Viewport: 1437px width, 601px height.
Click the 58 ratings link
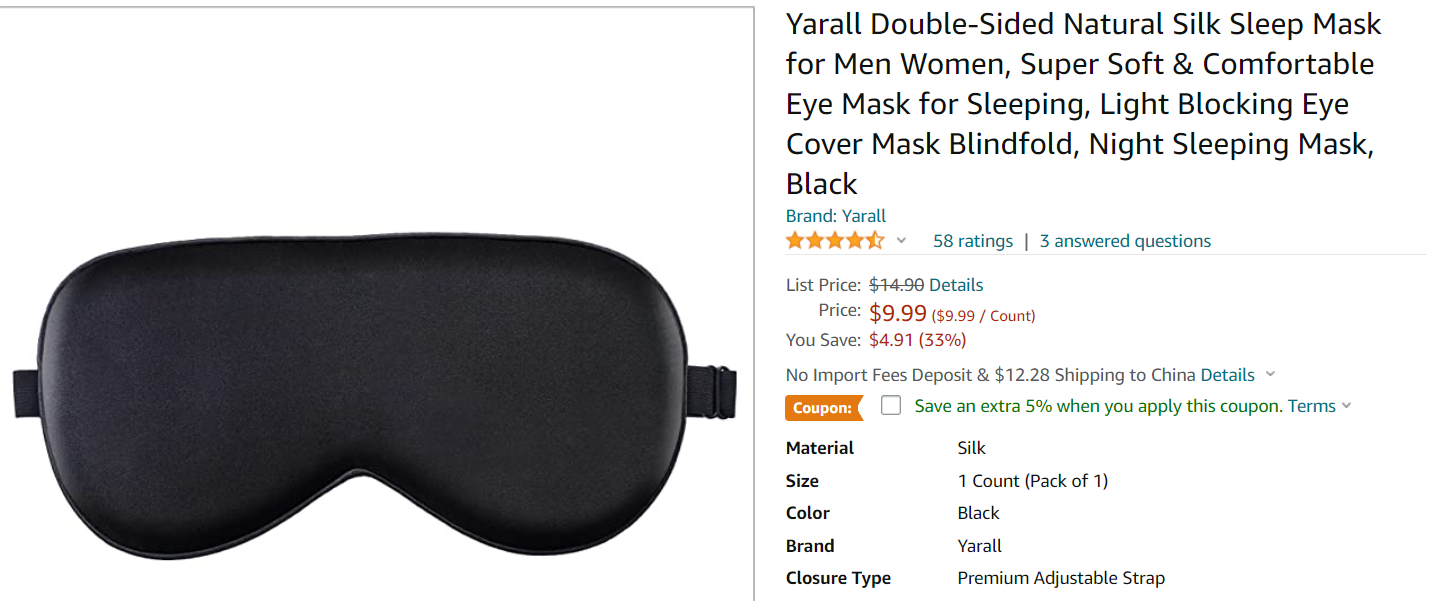972,240
